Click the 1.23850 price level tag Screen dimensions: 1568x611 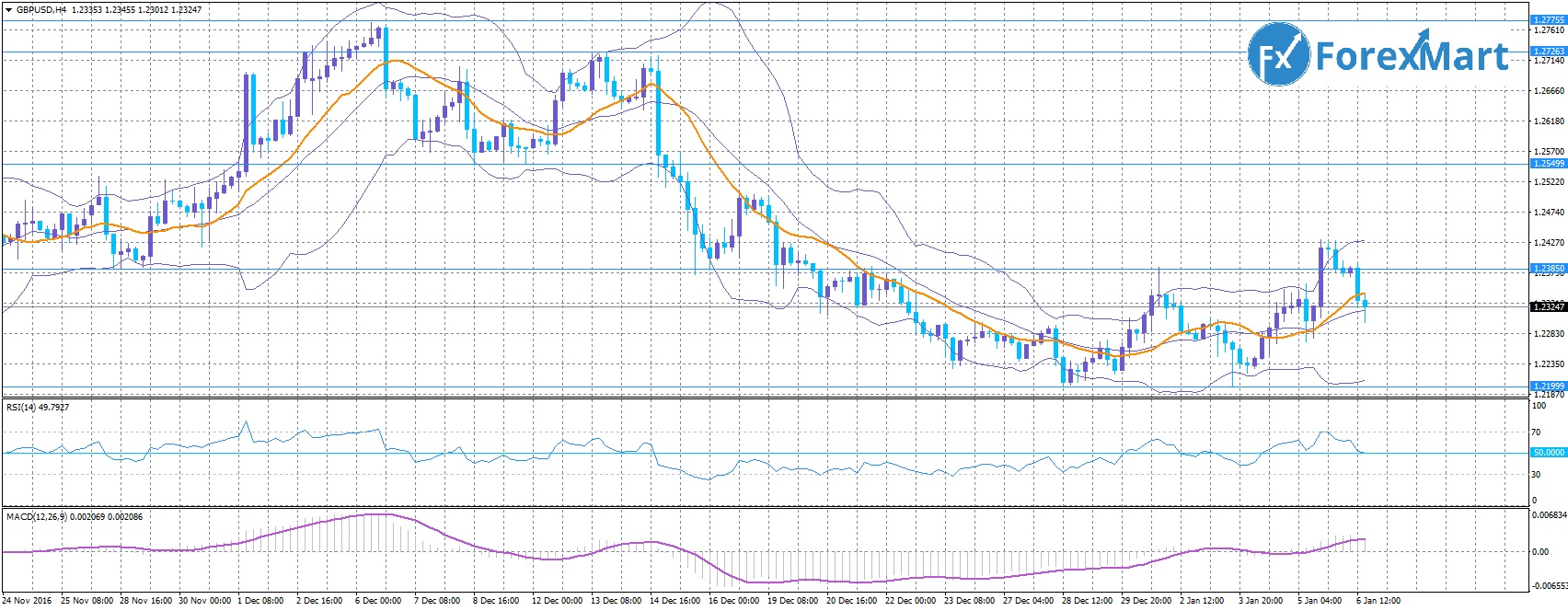1548,269
